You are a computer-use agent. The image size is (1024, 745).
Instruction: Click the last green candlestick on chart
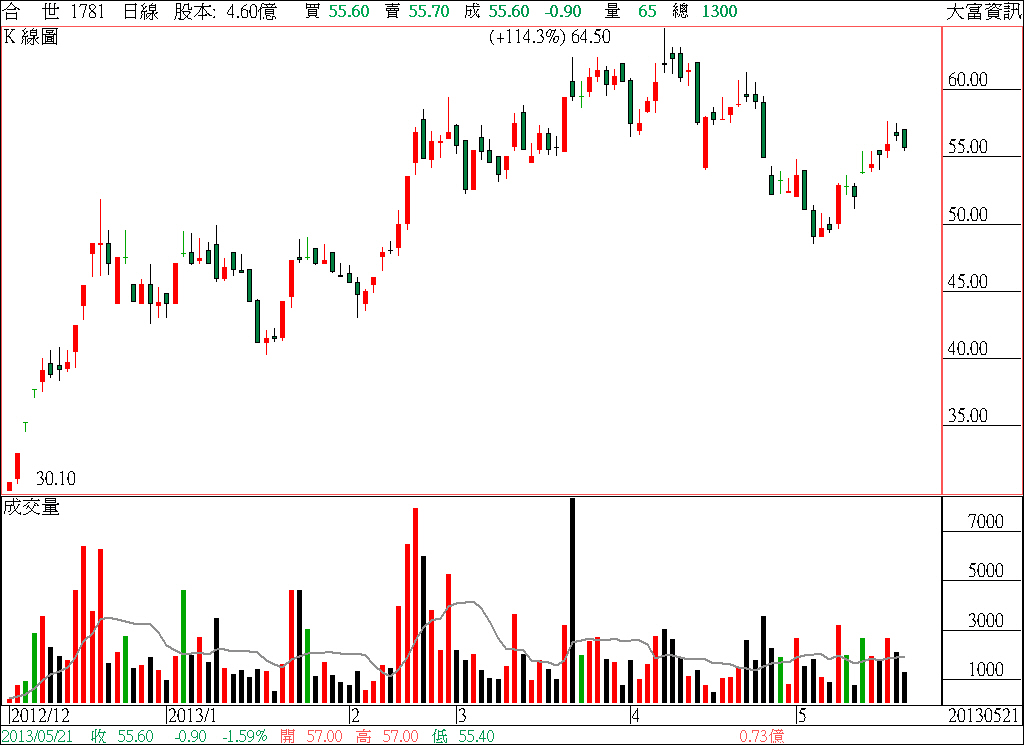[904, 138]
